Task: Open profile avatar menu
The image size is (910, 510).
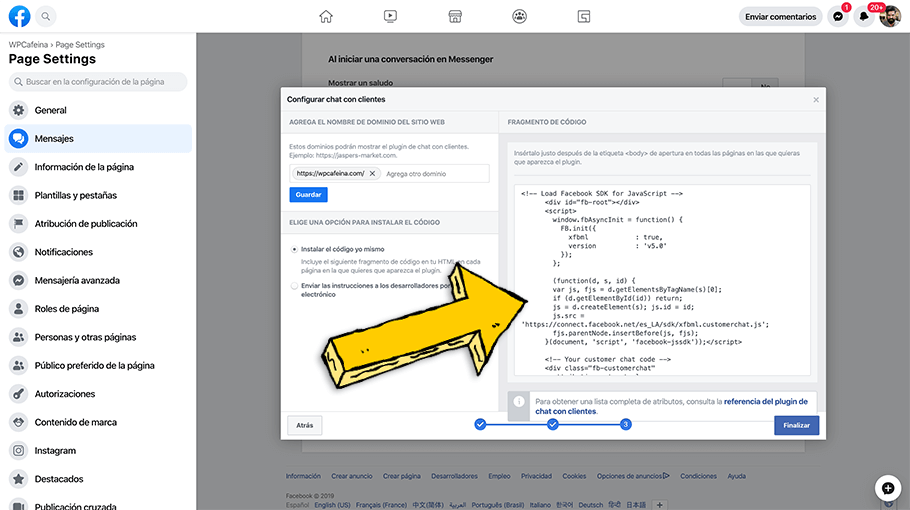Action: coord(890,16)
